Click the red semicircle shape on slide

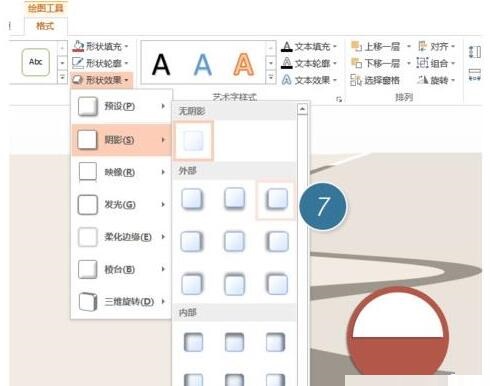398,355
